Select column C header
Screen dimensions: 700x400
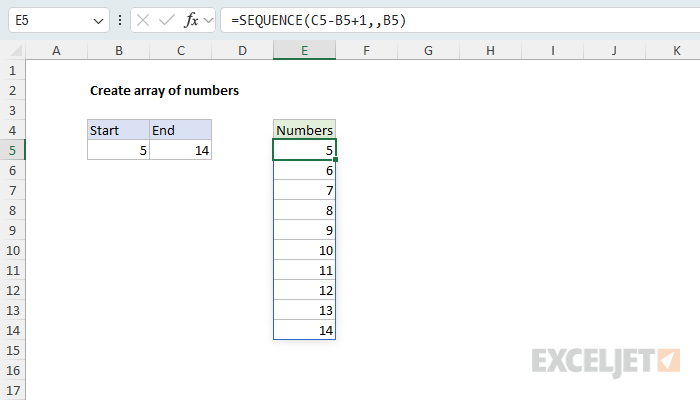pyautogui.click(x=181, y=50)
